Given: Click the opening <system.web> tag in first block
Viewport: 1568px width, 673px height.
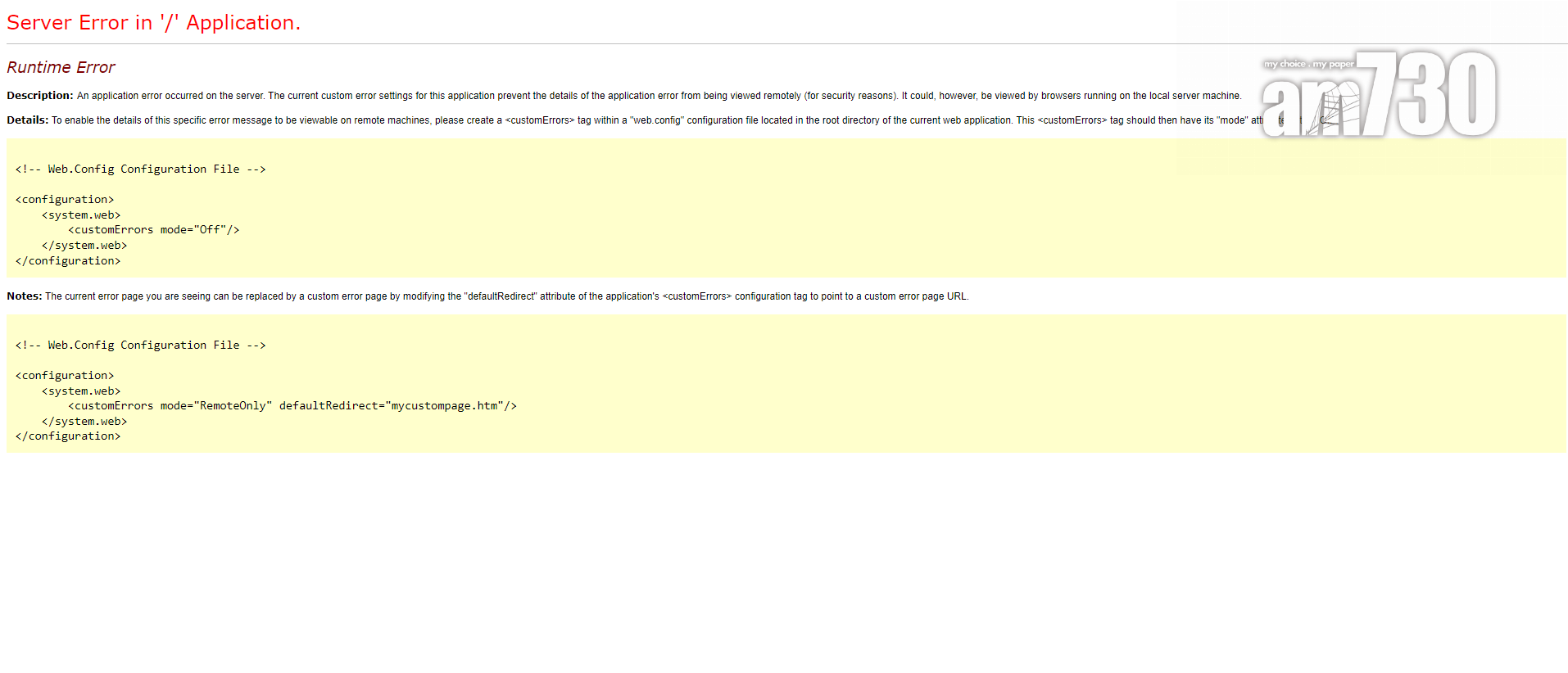Looking at the screenshot, I should (81, 215).
